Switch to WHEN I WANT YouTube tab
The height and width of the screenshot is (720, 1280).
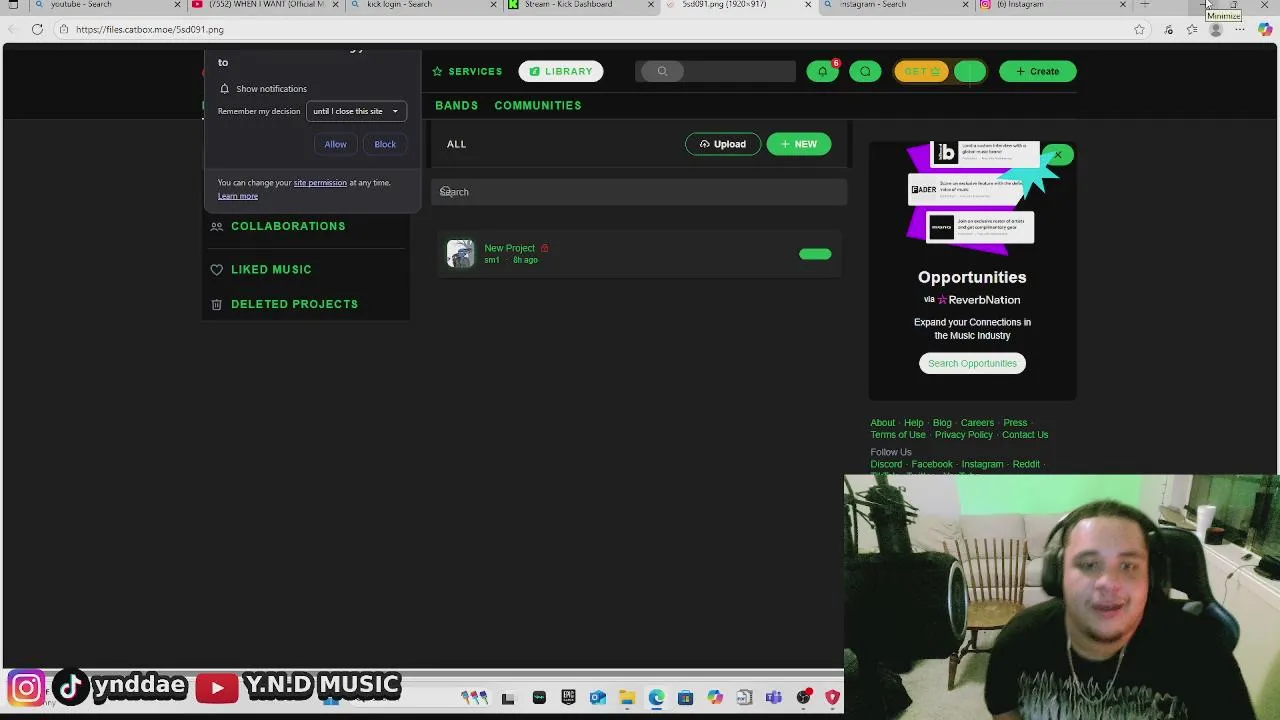click(265, 5)
